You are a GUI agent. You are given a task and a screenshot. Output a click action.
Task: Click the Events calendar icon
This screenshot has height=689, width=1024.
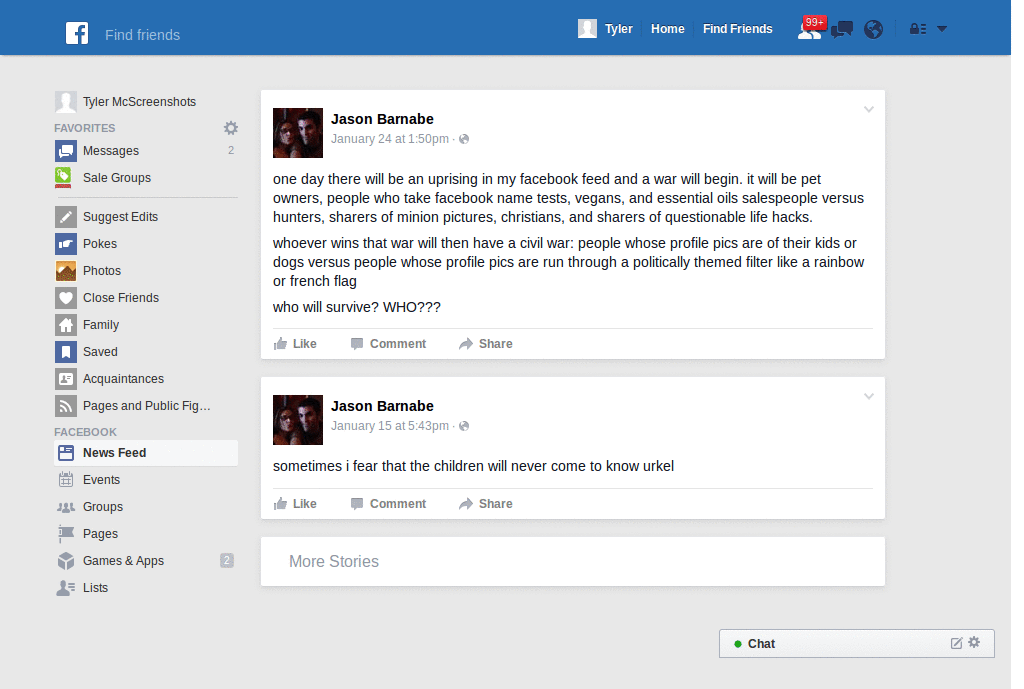click(x=66, y=479)
